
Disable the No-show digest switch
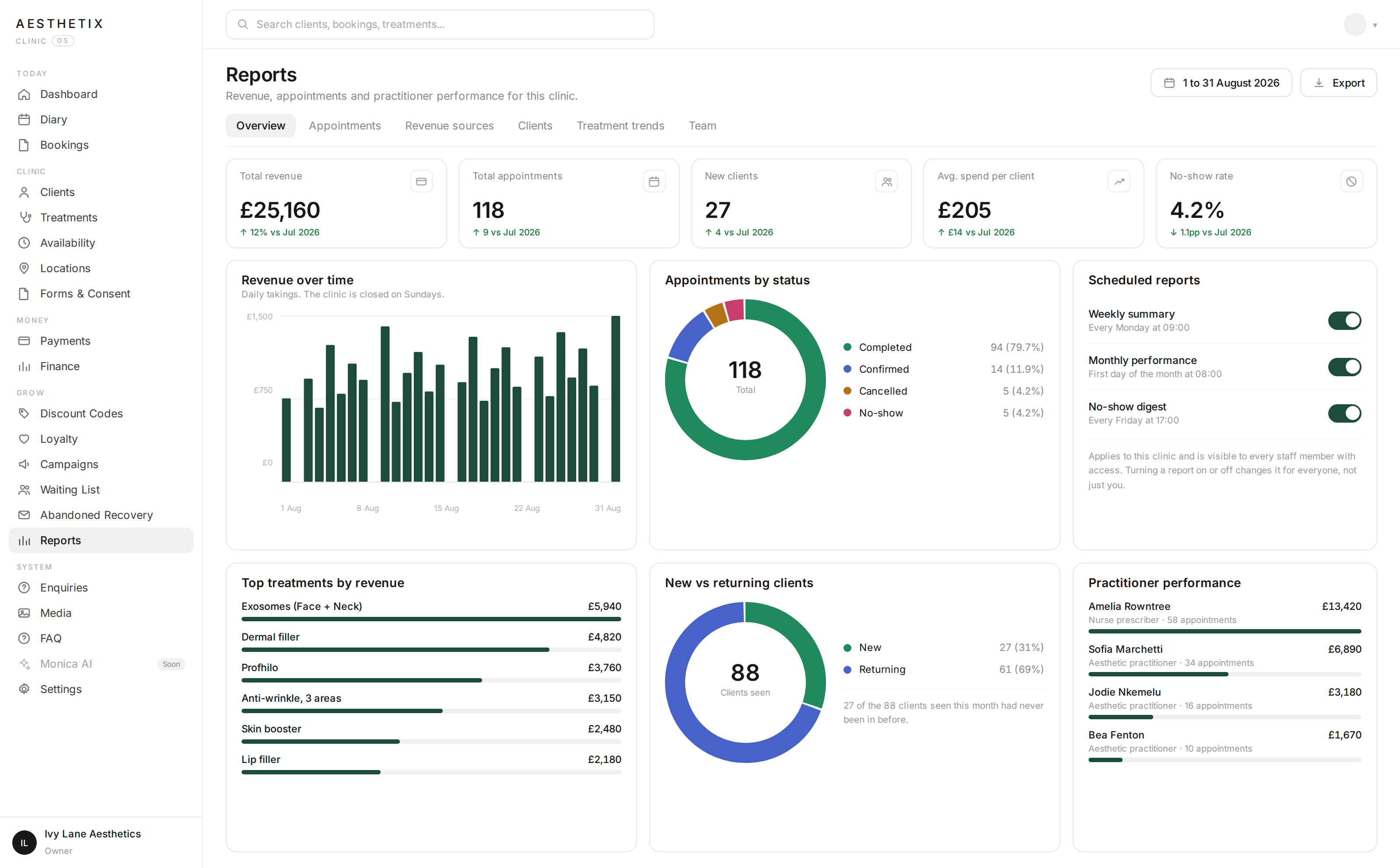pos(1344,413)
